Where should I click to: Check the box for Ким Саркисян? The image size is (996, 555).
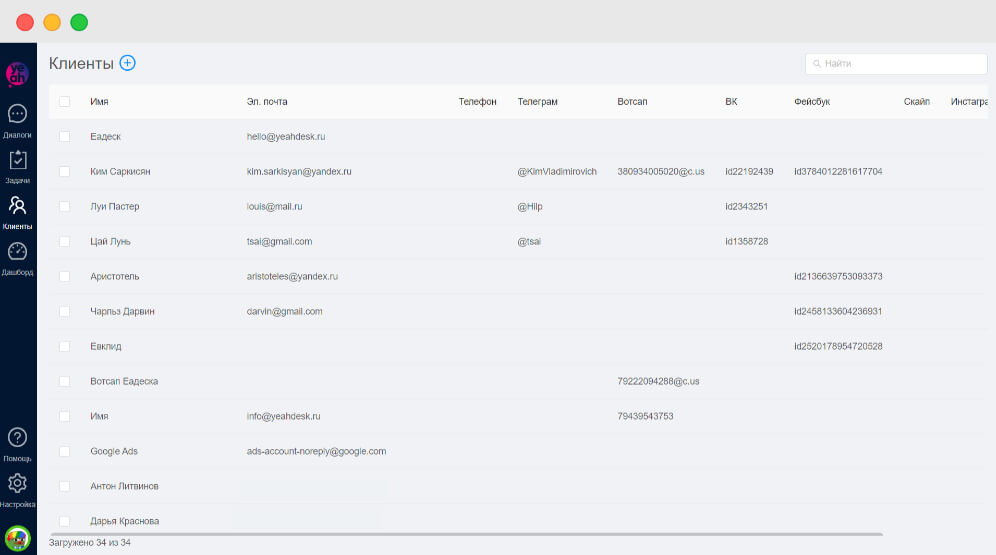pos(65,172)
